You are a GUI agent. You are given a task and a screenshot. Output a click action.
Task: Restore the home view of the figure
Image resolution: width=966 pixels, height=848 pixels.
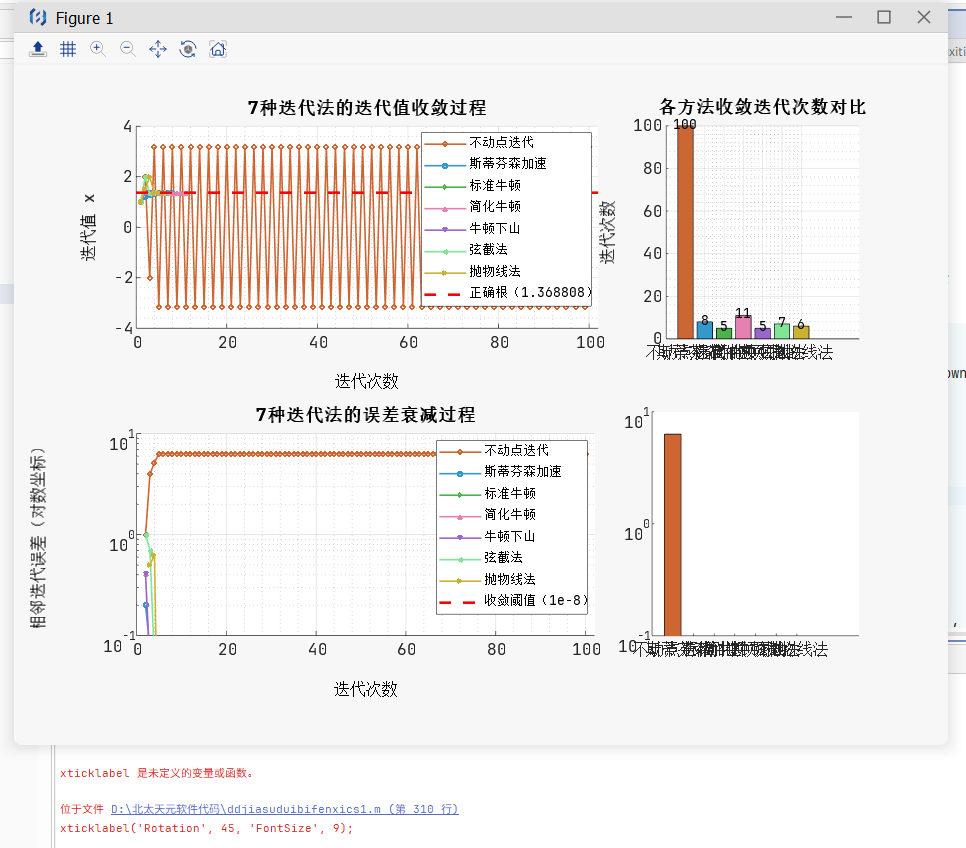point(217,49)
